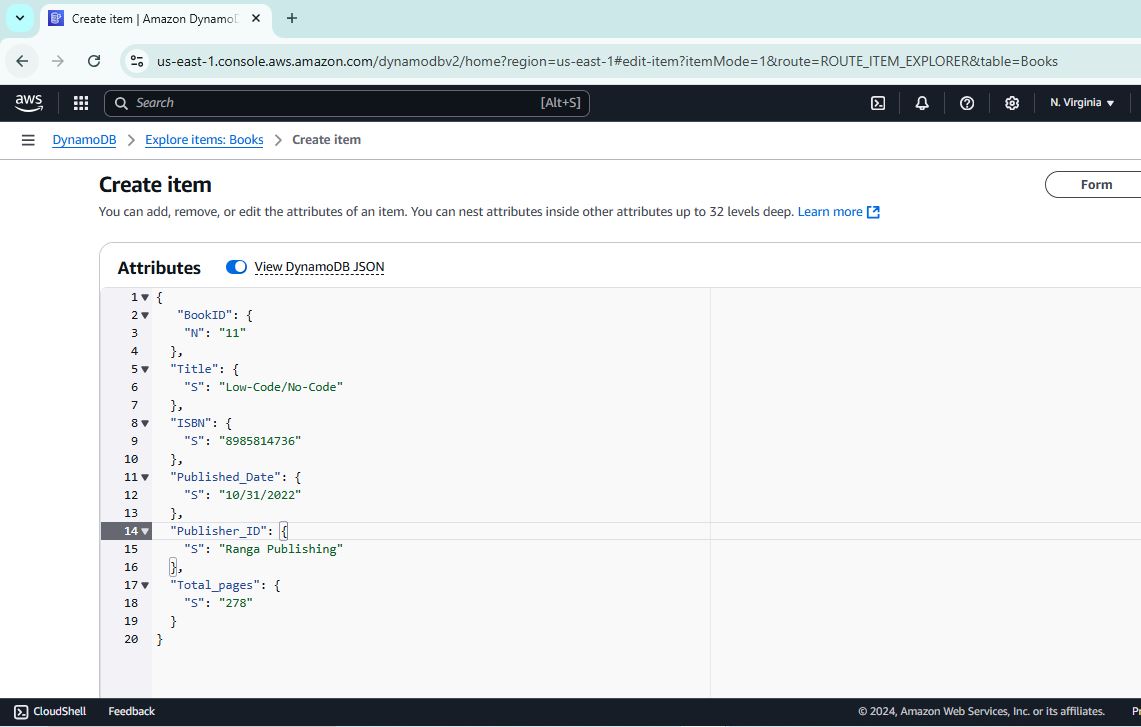The height and width of the screenshot is (727, 1141).
Task: Collapse the Published_Date block fold arrow
Action: [146, 477]
